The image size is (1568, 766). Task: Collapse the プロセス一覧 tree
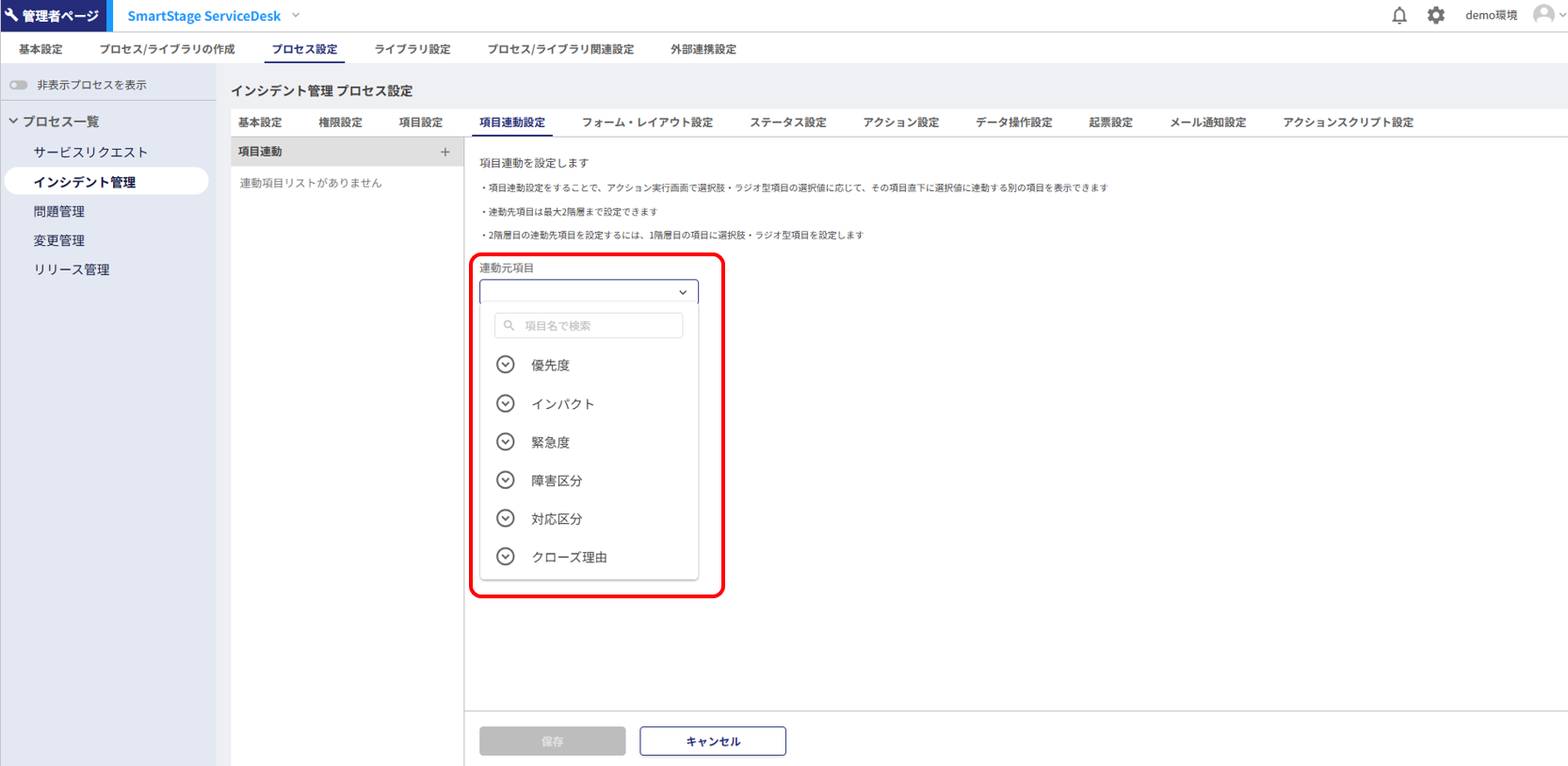14,122
